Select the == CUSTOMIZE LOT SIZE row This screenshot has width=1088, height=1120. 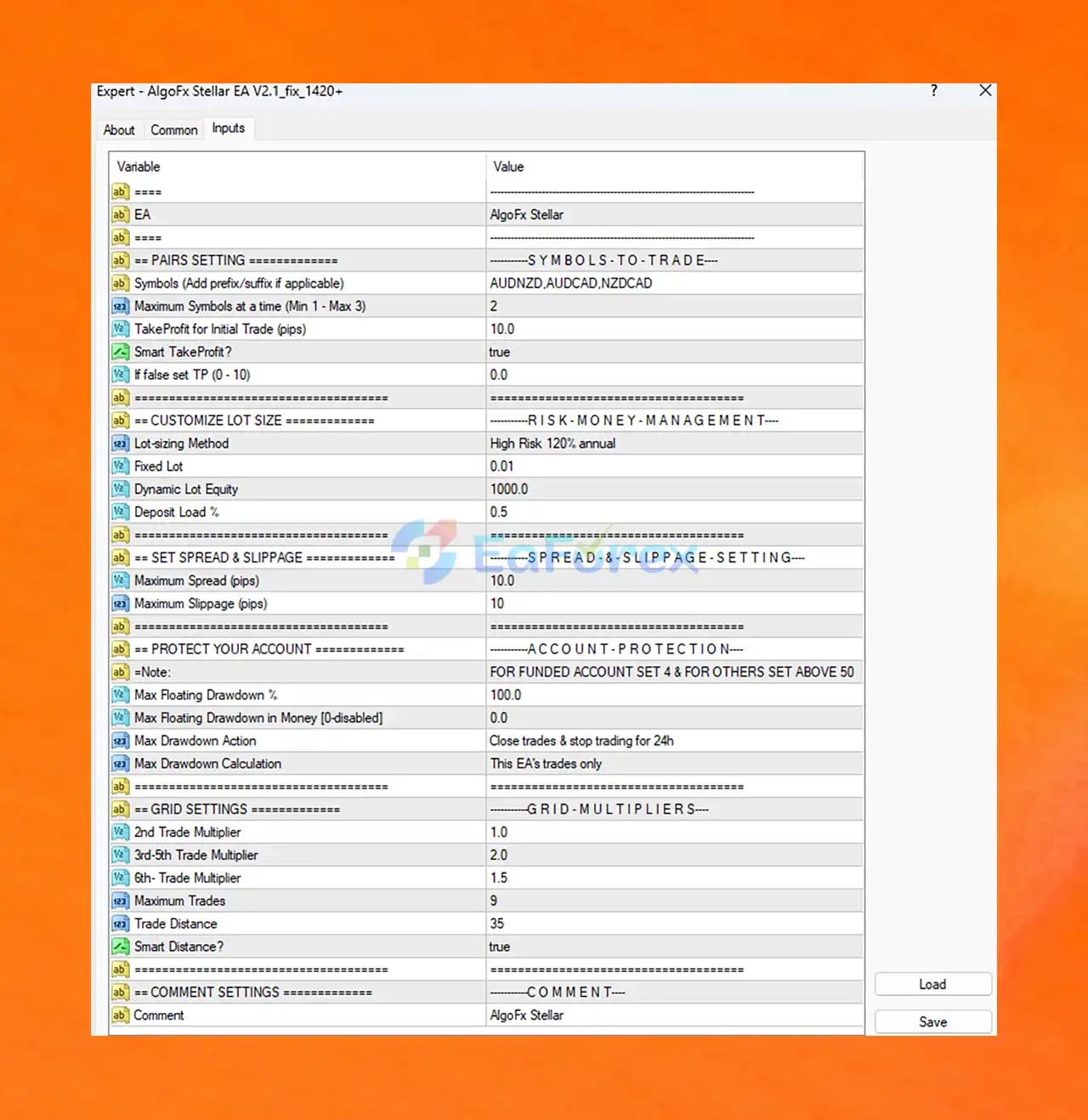click(486, 421)
